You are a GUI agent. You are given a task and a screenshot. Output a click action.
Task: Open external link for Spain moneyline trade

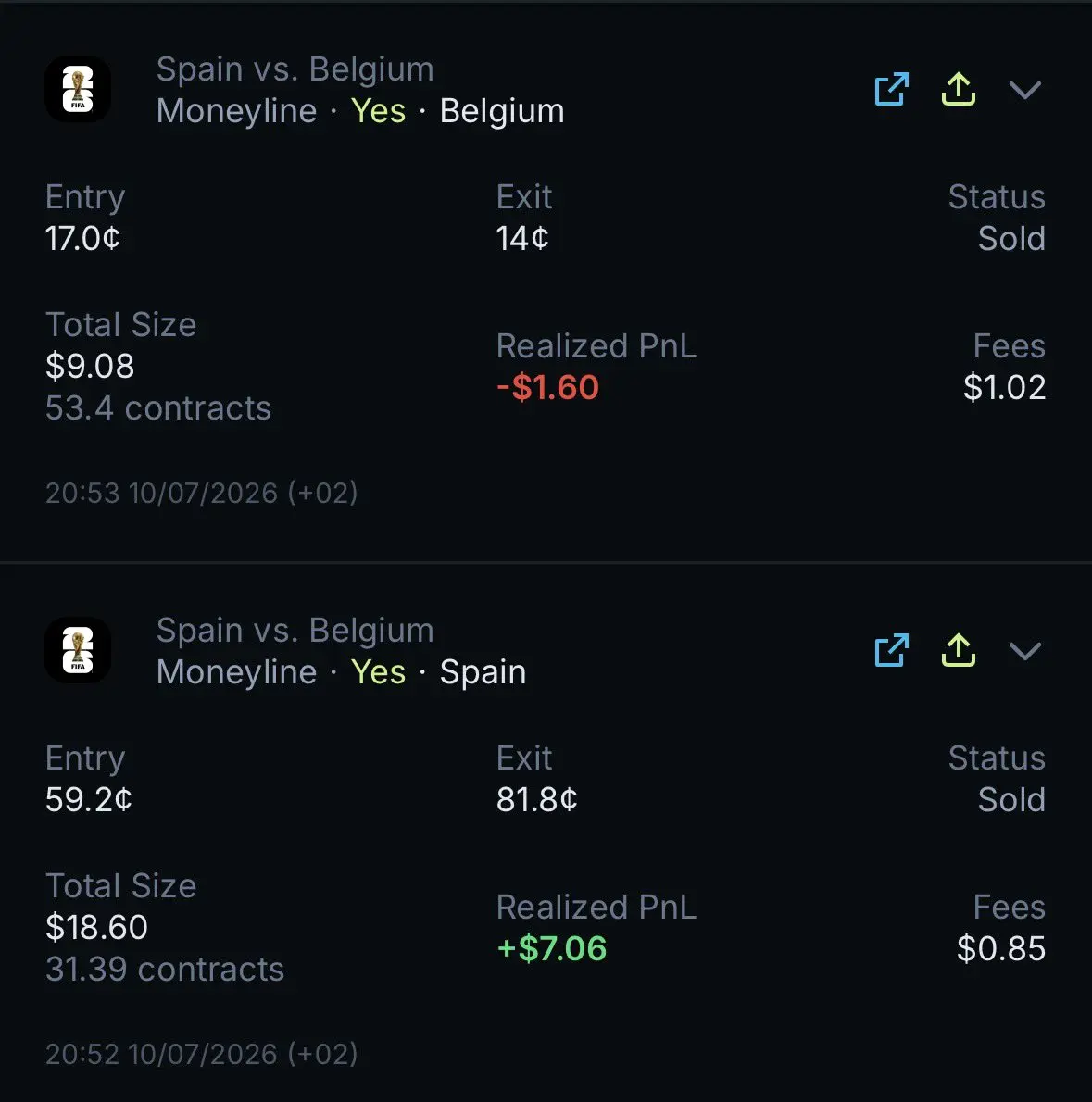tap(892, 650)
